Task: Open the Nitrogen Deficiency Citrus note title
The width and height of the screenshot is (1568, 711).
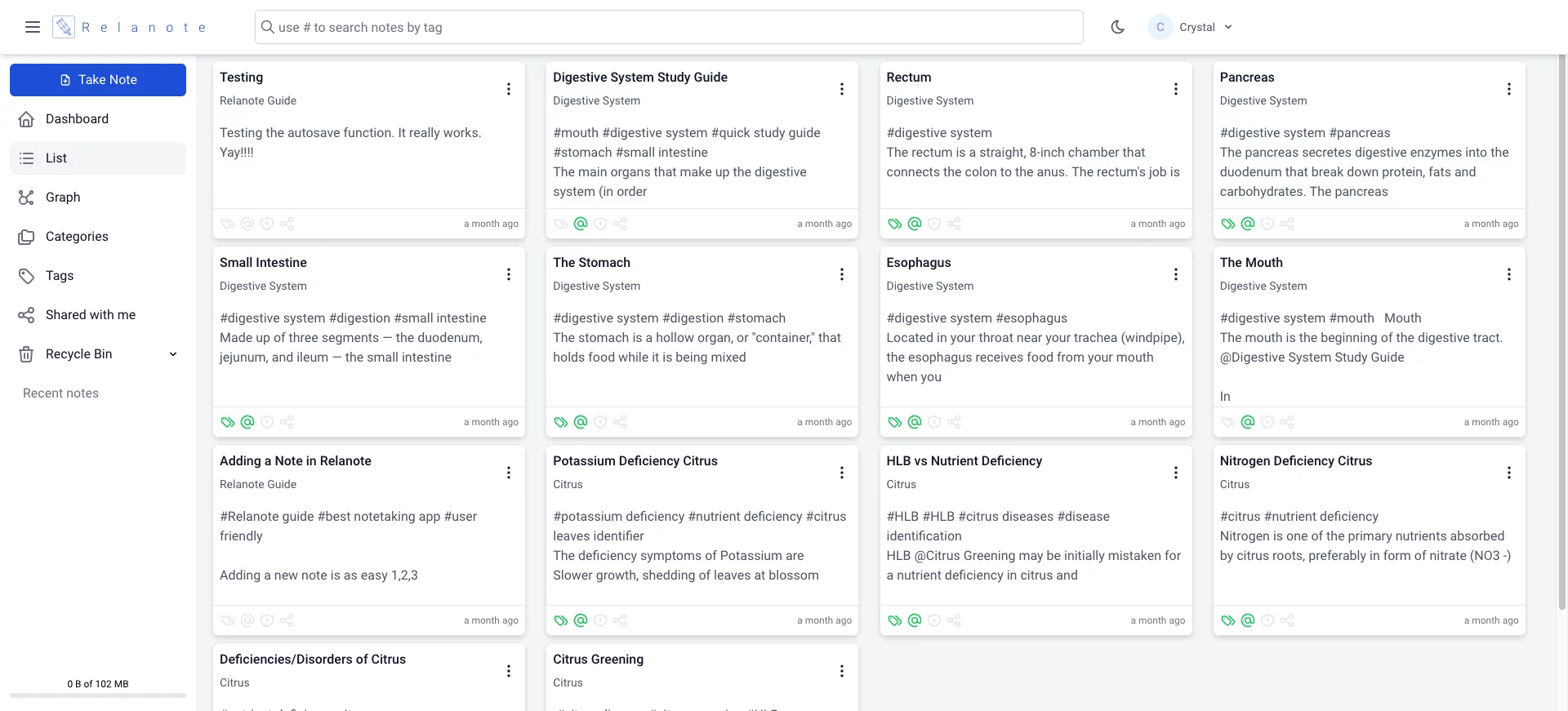Action: (x=1295, y=461)
